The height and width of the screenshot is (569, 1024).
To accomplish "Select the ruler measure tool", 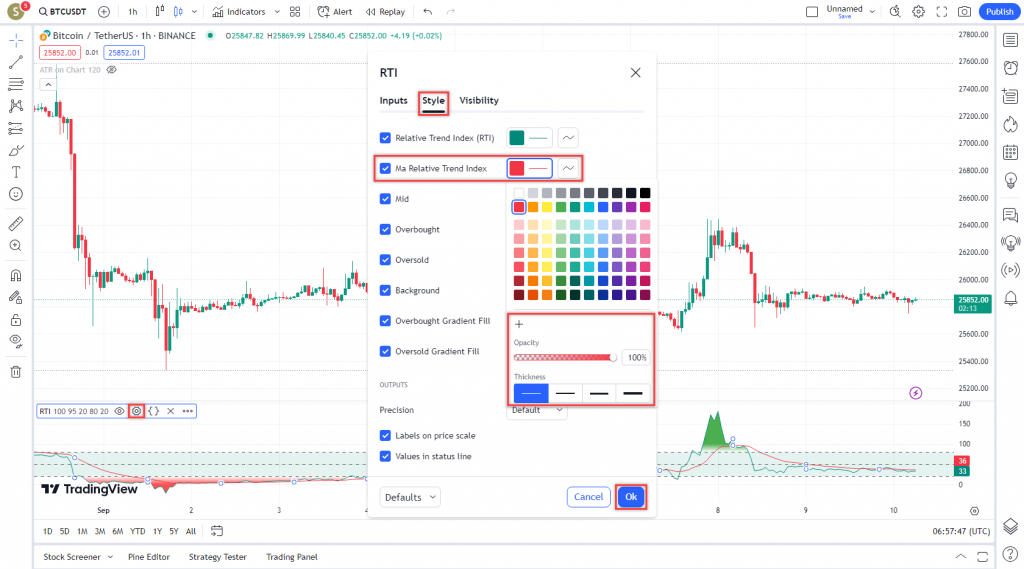I will coord(16,223).
